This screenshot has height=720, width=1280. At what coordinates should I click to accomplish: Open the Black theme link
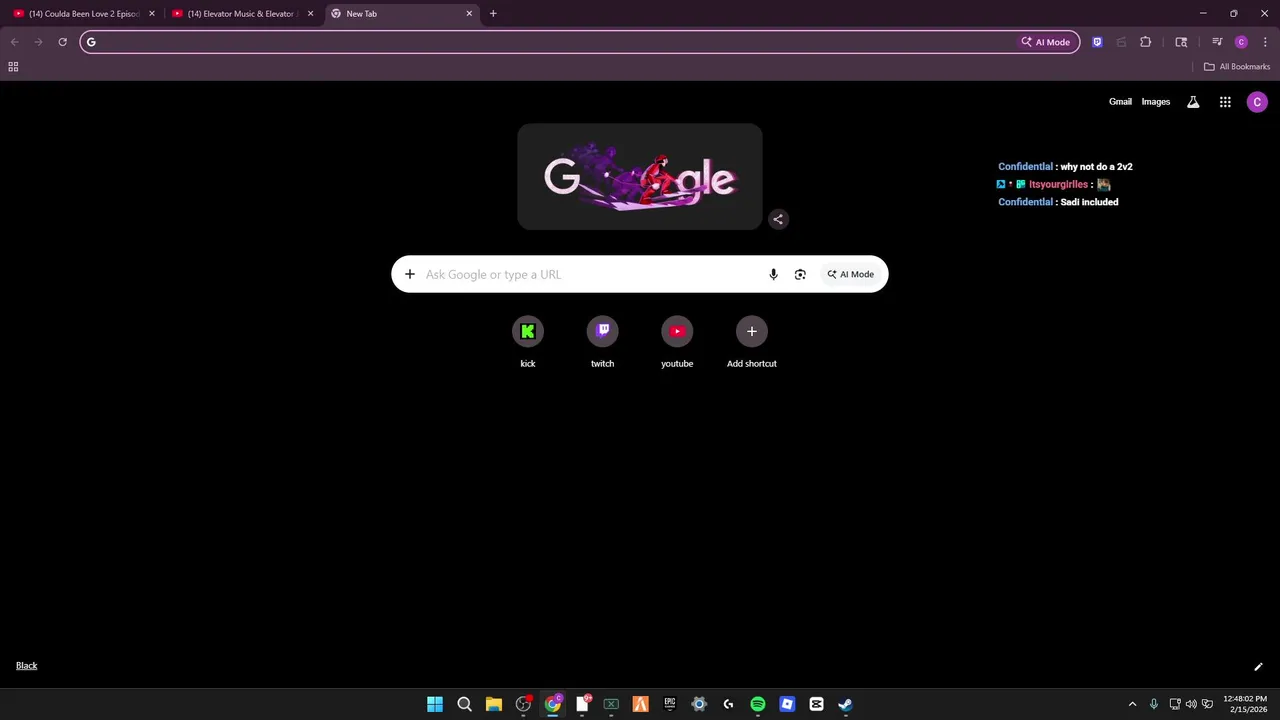[x=27, y=666]
